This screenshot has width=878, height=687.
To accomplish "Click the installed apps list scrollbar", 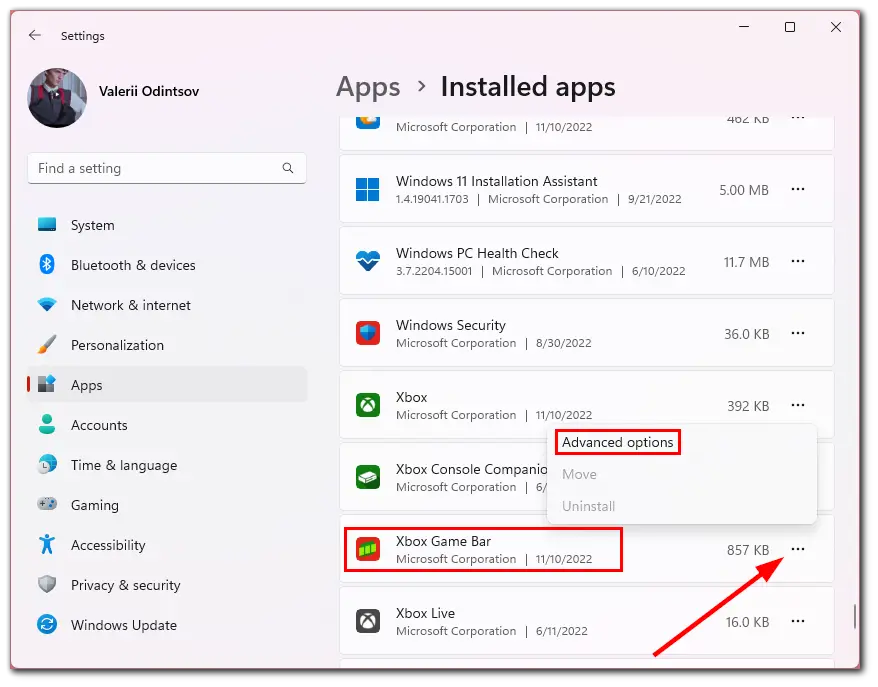I will [x=854, y=616].
